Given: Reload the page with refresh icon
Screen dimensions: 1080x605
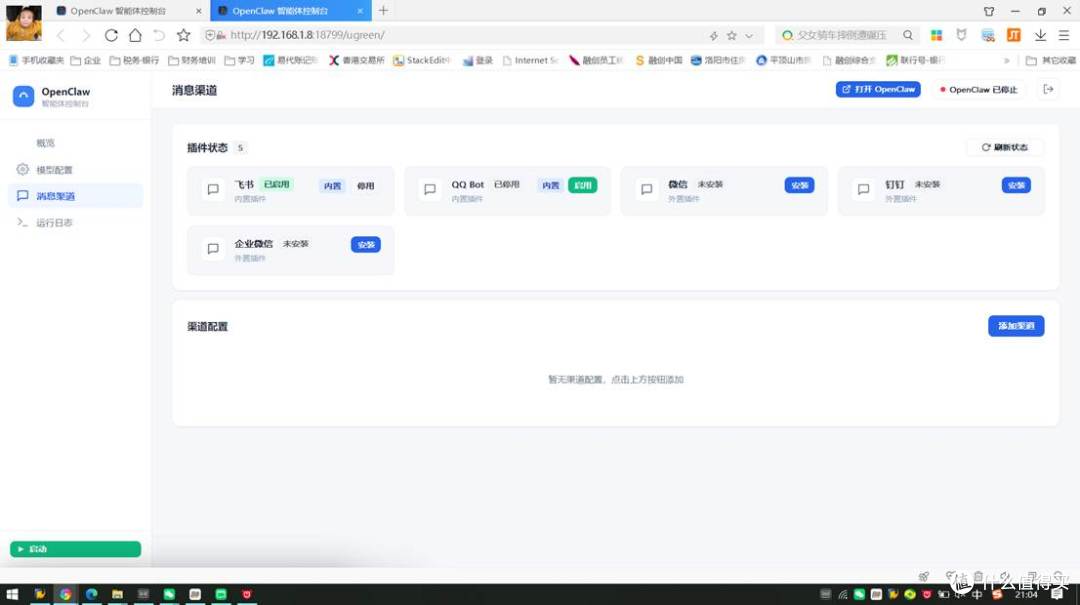Looking at the screenshot, I should pos(111,35).
